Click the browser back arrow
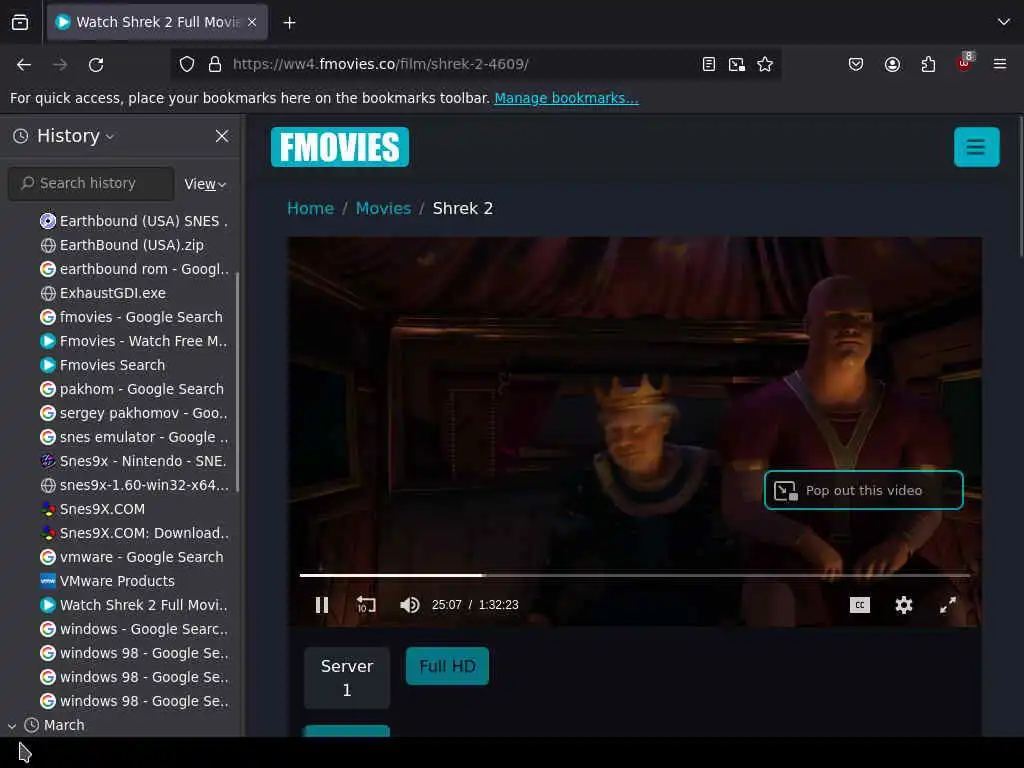 click(x=24, y=64)
